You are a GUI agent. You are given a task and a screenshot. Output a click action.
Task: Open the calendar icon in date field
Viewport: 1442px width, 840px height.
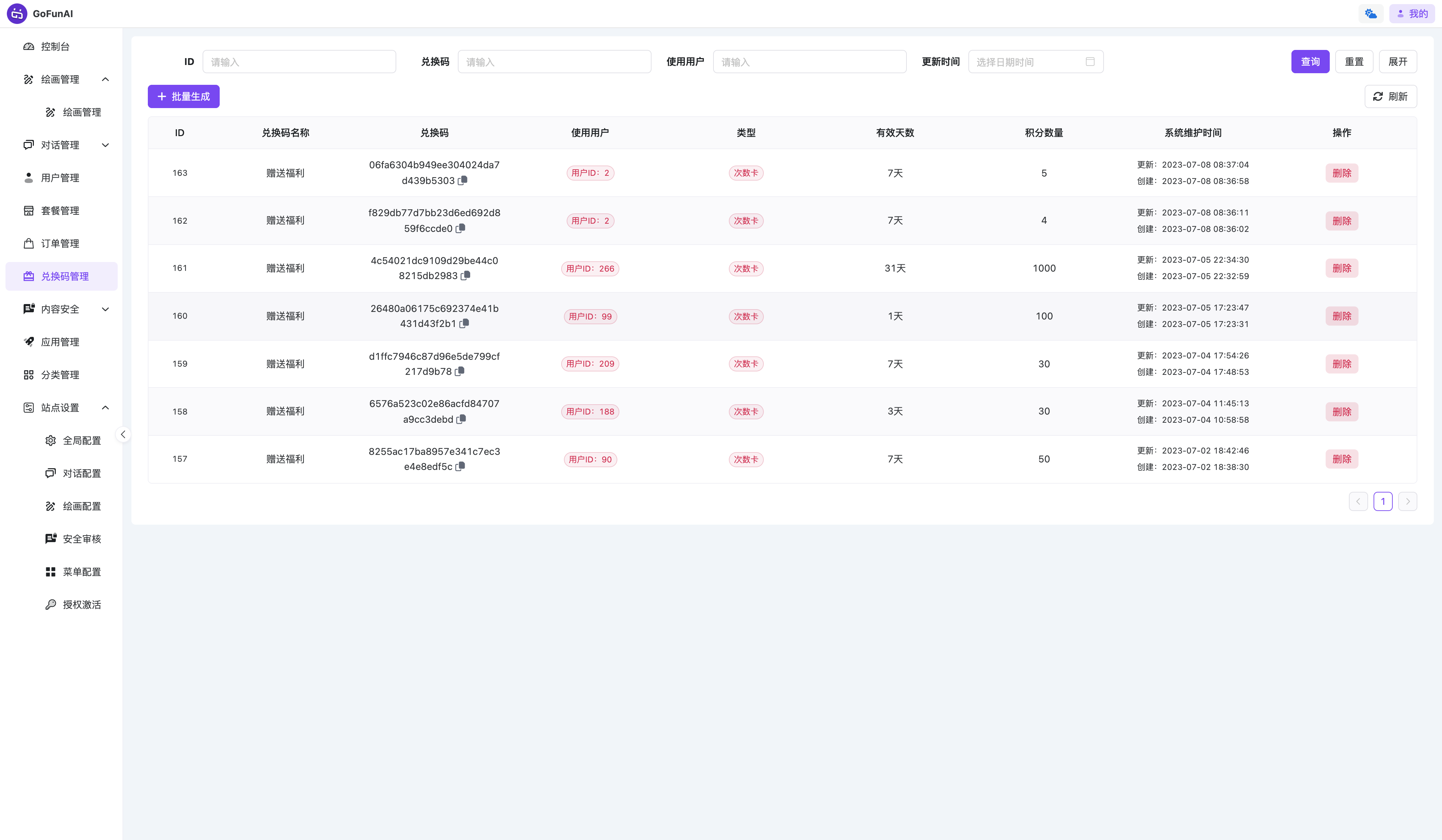[x=1090, y=62]
